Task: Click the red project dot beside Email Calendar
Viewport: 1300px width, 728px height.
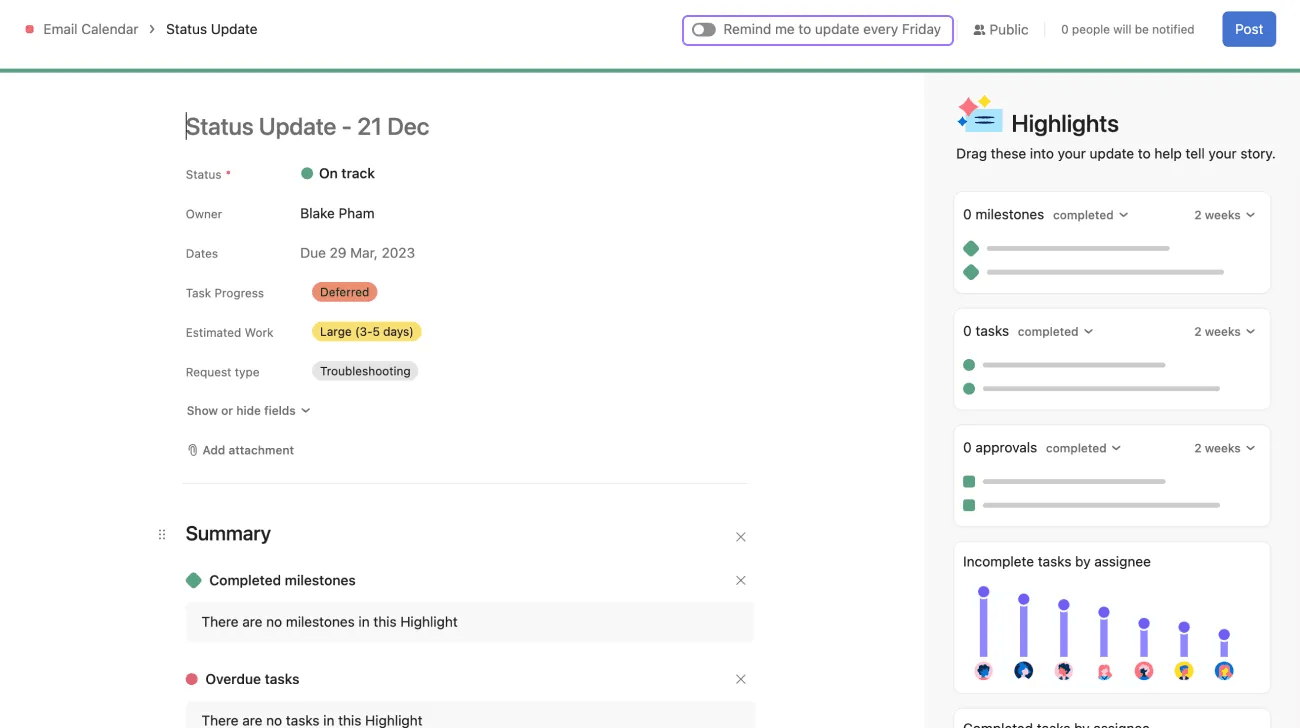Action: click(x=27, y=29)
